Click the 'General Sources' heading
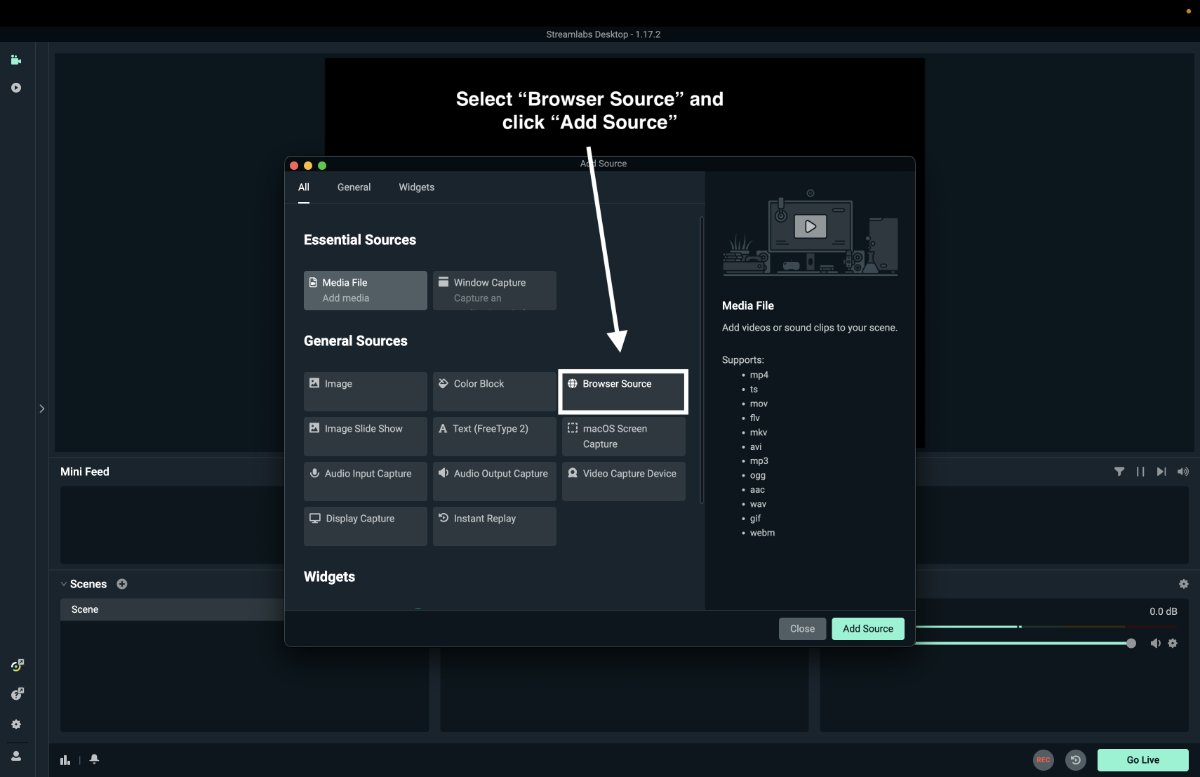This screenshot has height=777, width=1200. pos(355,341)
